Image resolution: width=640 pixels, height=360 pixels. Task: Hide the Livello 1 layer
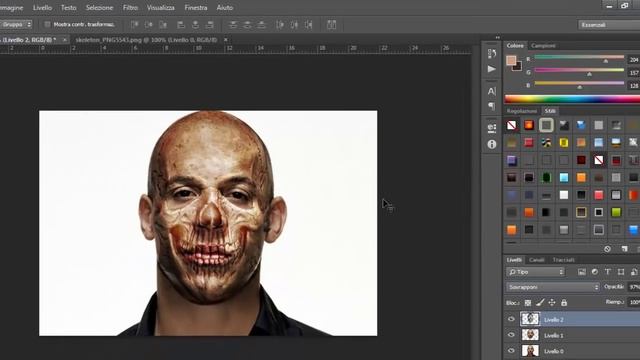point(511,335)
